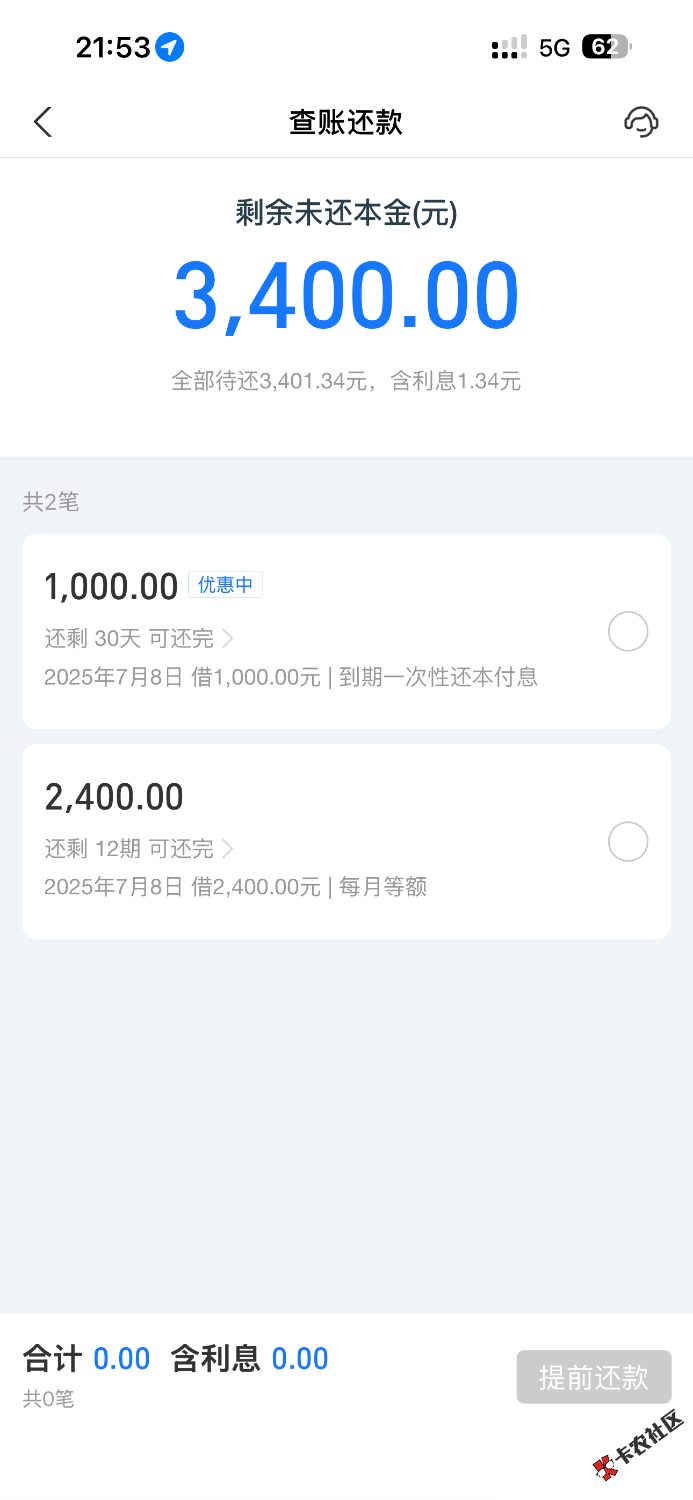This screenshot has width=693, height=1500.
Task: Tap the 查账还款 page title
Action: pyautogui.click(x=346, y=122)
